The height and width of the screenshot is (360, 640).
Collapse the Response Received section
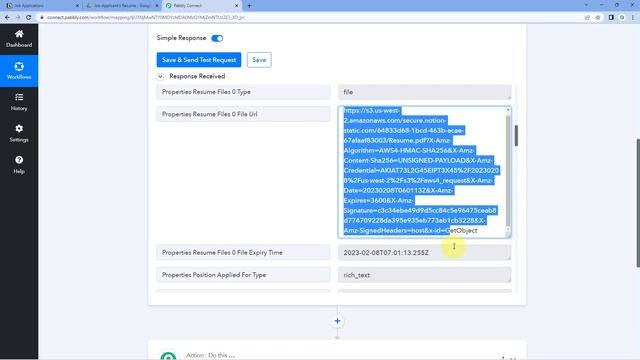pos(160,76)
